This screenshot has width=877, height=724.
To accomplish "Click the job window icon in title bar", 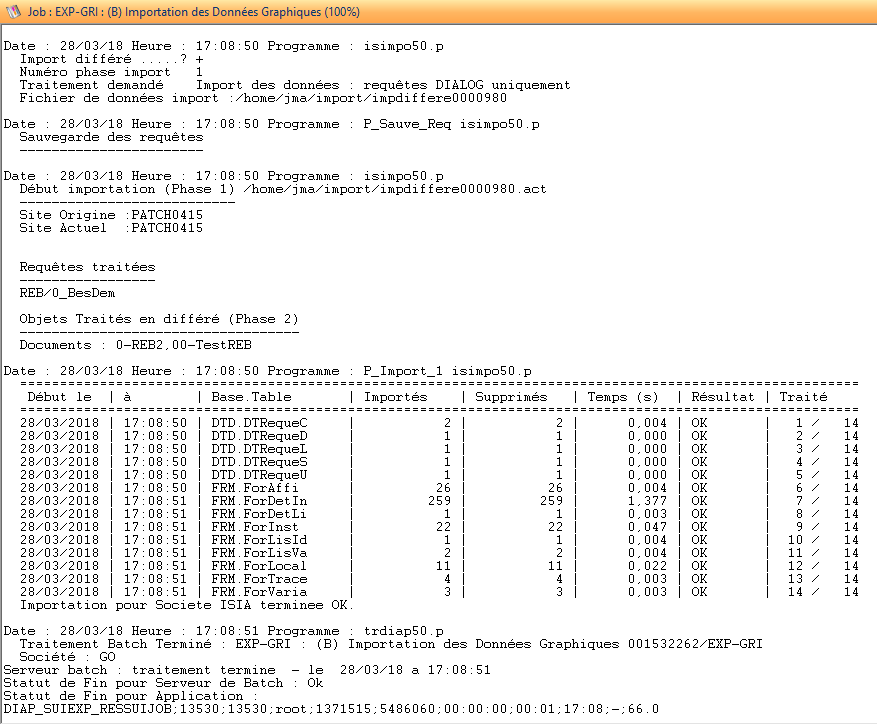I will point(13,12).
